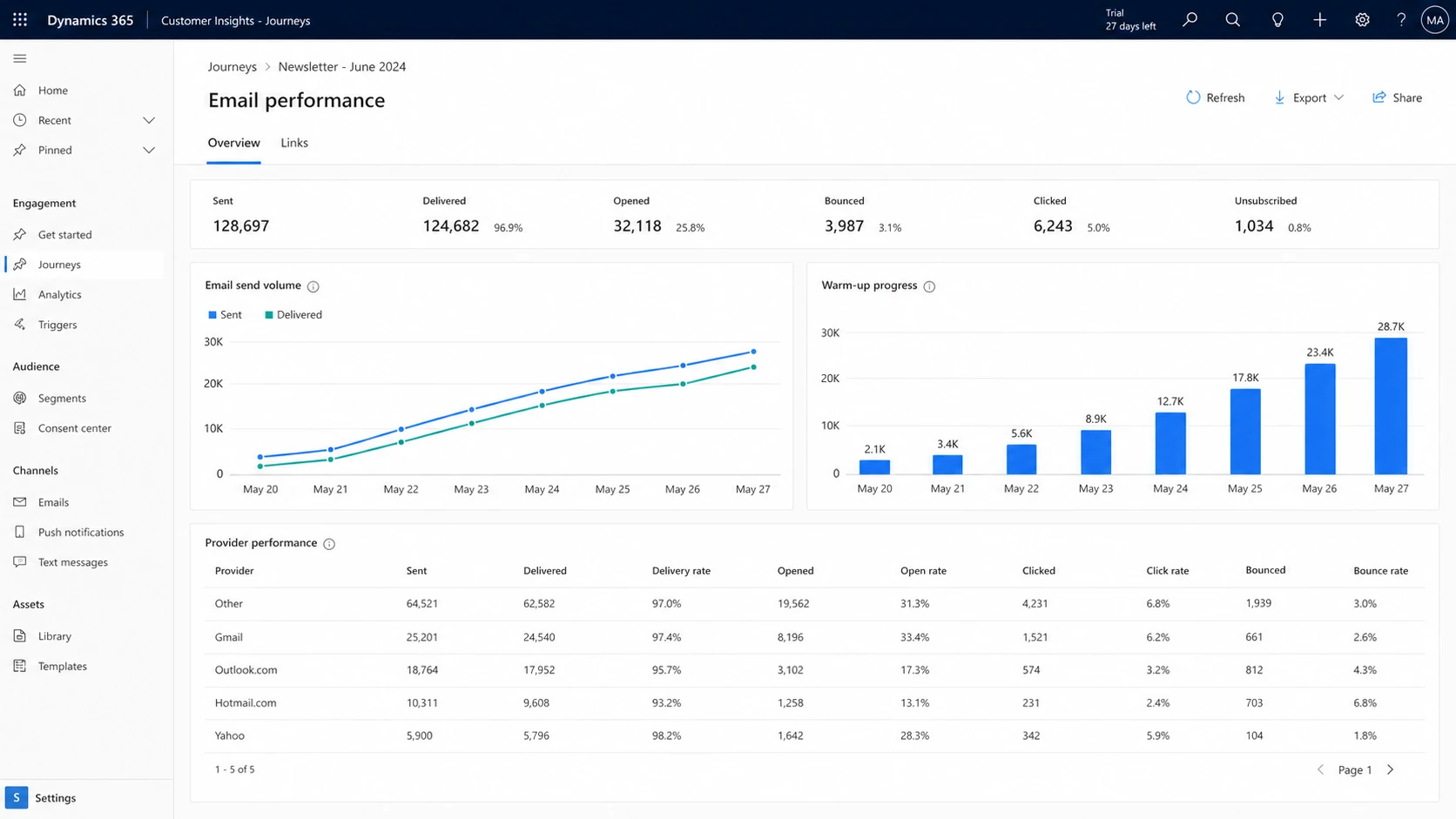The width and height of the screenshot is (1456, 819).
Task: Click the Push notifications phone icon
Action: [x=20, y=532]
